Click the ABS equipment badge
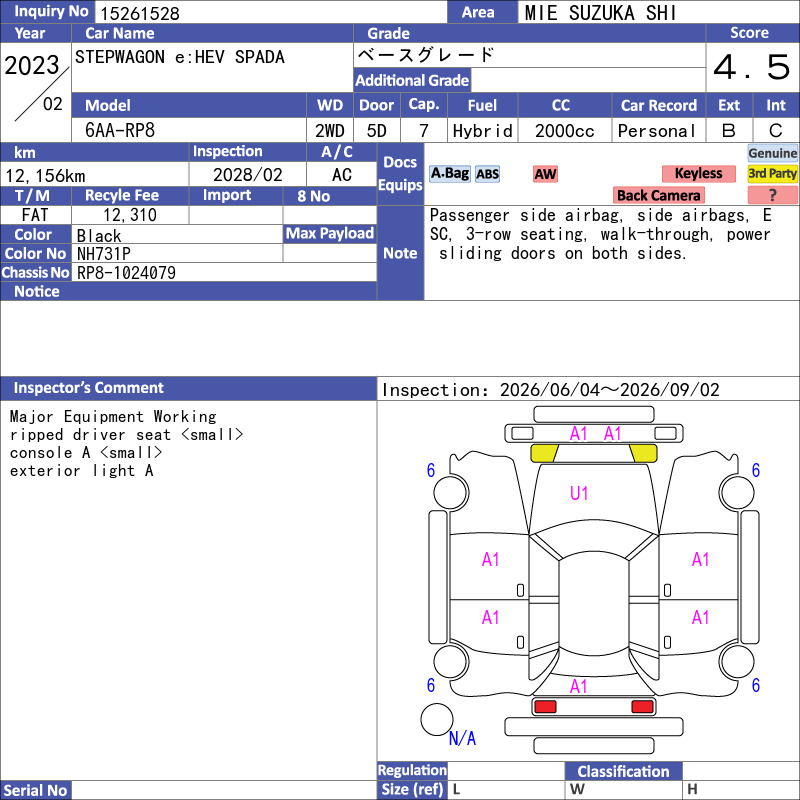Viewport: 800px width, 800px height. 487,174
